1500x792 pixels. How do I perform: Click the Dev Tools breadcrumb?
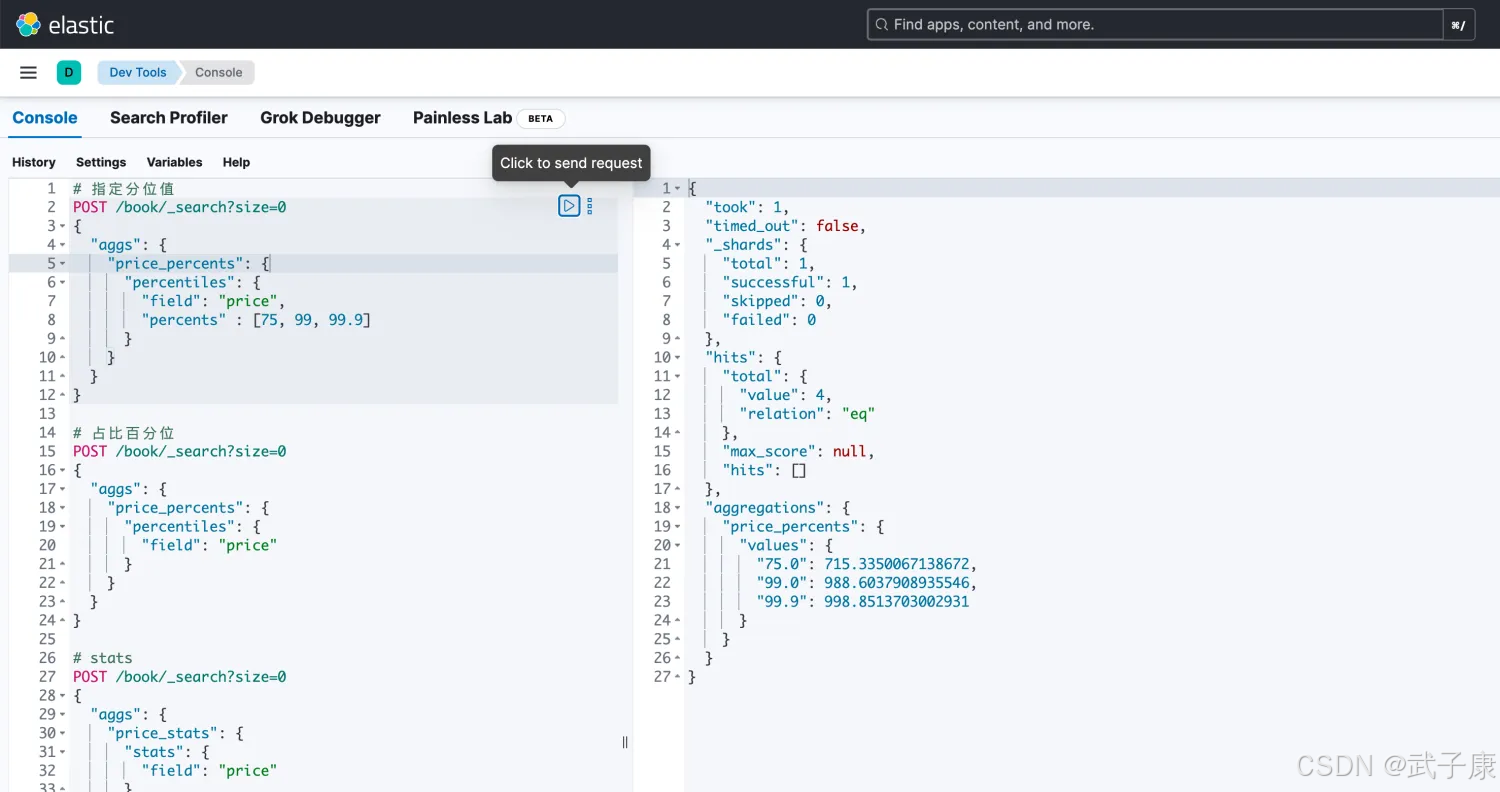(x=138, y=72)
